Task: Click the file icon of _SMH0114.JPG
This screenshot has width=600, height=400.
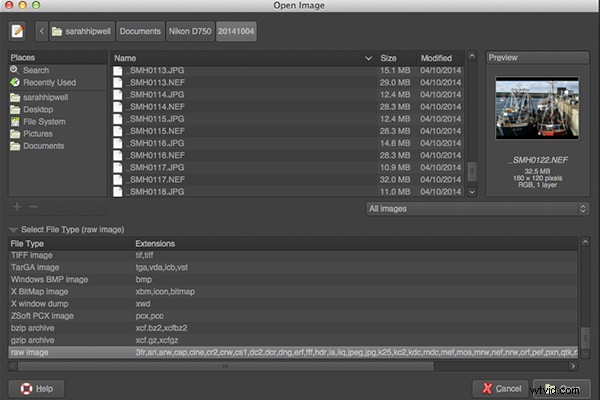Action: [118, 95]
